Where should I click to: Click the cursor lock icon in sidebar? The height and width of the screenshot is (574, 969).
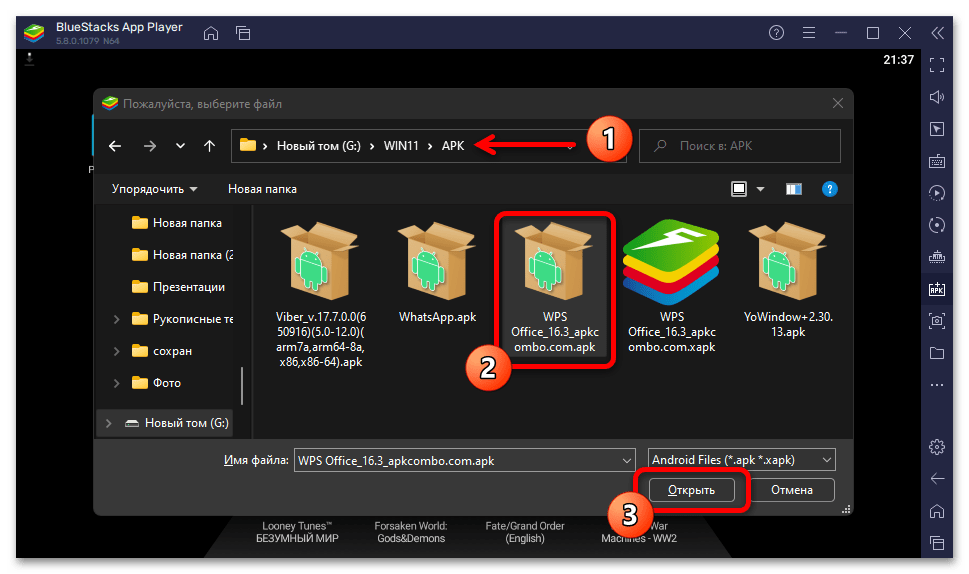[937, 129]
